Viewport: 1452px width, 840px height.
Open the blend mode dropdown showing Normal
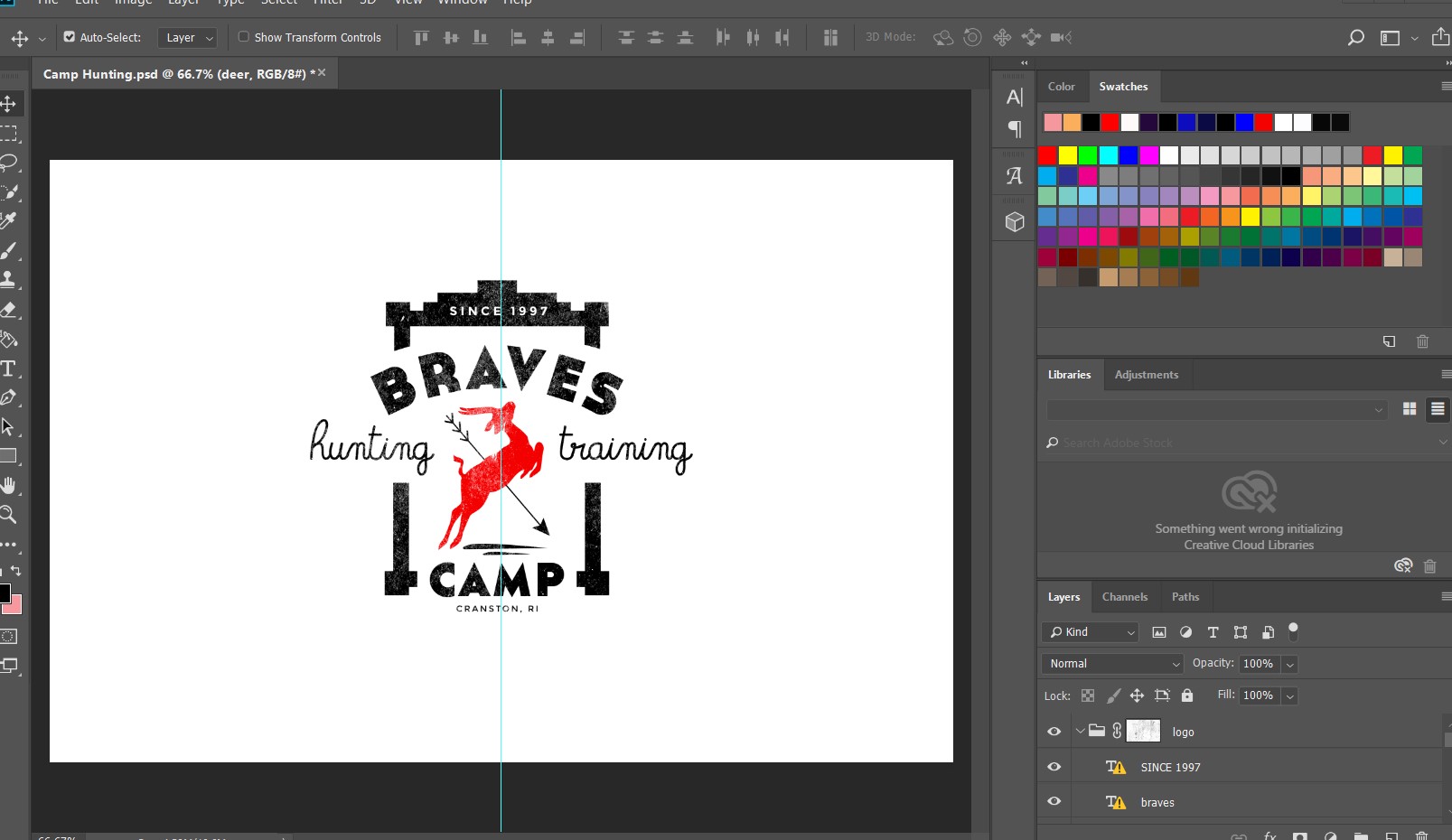[x=1111, y=663]
